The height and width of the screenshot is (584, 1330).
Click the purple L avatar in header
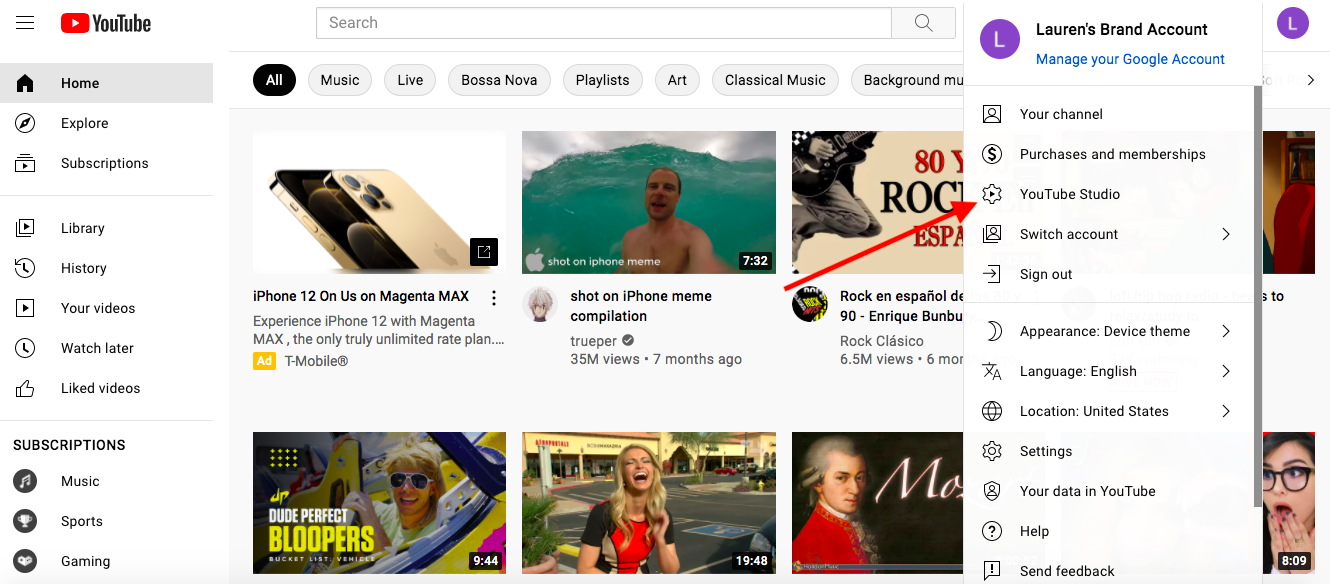pyautogui.click(x=1292, y=23)
